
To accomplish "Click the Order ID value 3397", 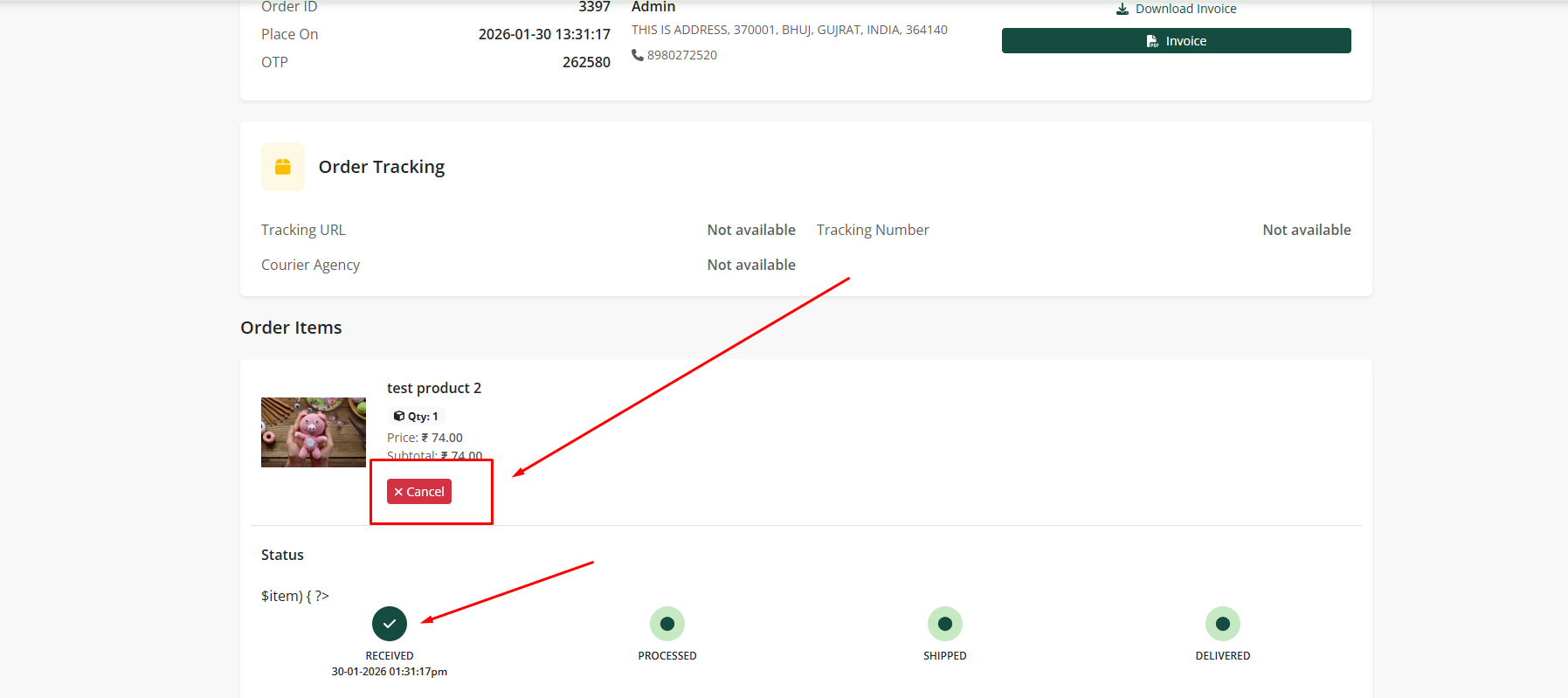I will [594, 7].
